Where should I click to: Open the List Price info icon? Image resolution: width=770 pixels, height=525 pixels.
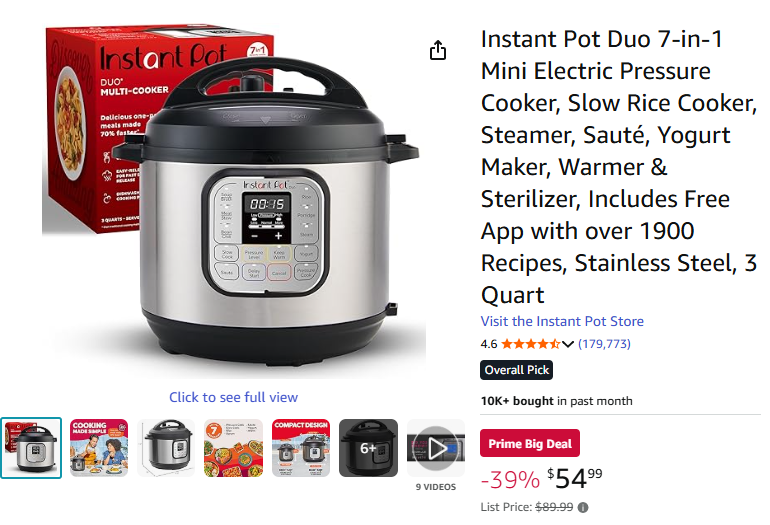click(583, 507)
